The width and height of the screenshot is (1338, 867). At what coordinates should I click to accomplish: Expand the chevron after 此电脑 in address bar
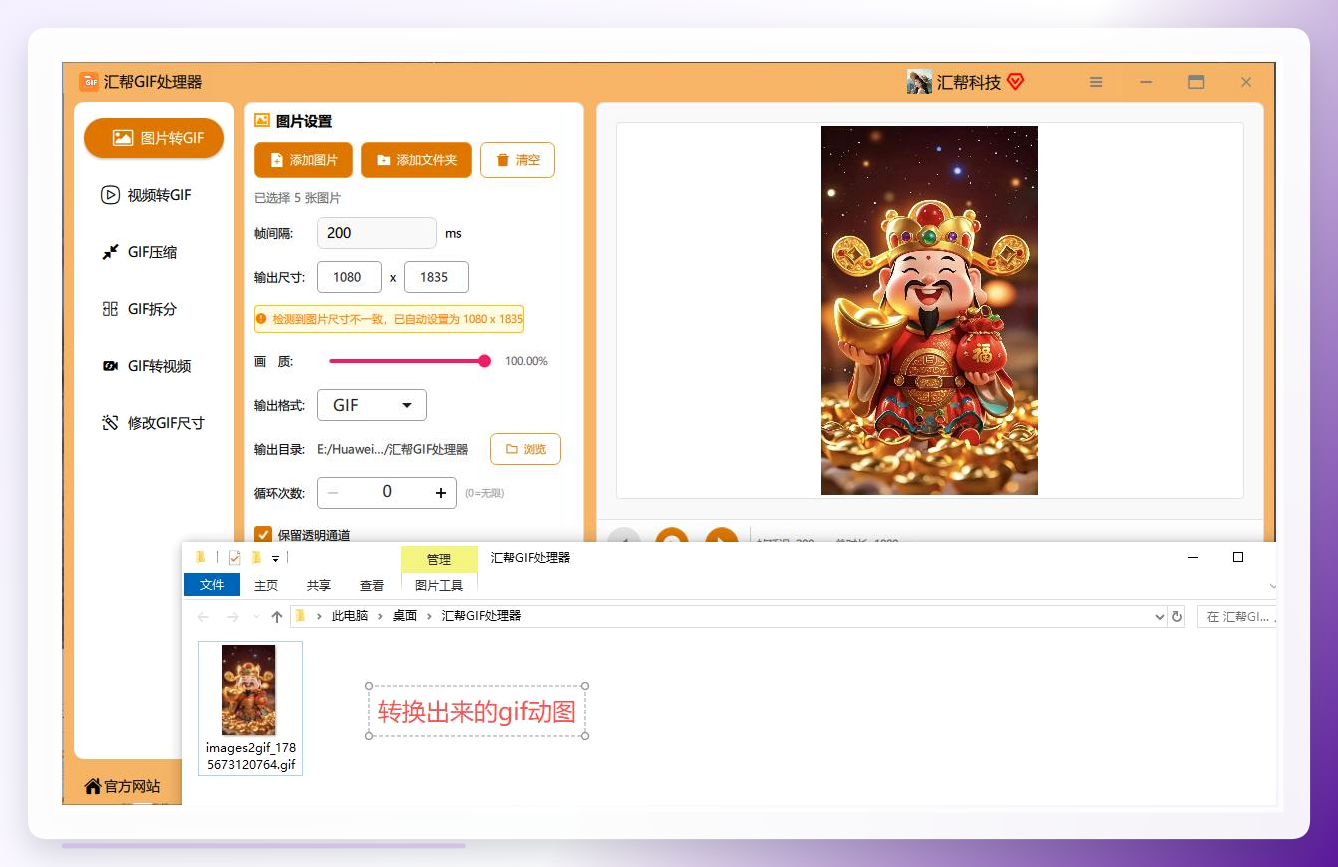pyautogui.click(x=381, y=616)
